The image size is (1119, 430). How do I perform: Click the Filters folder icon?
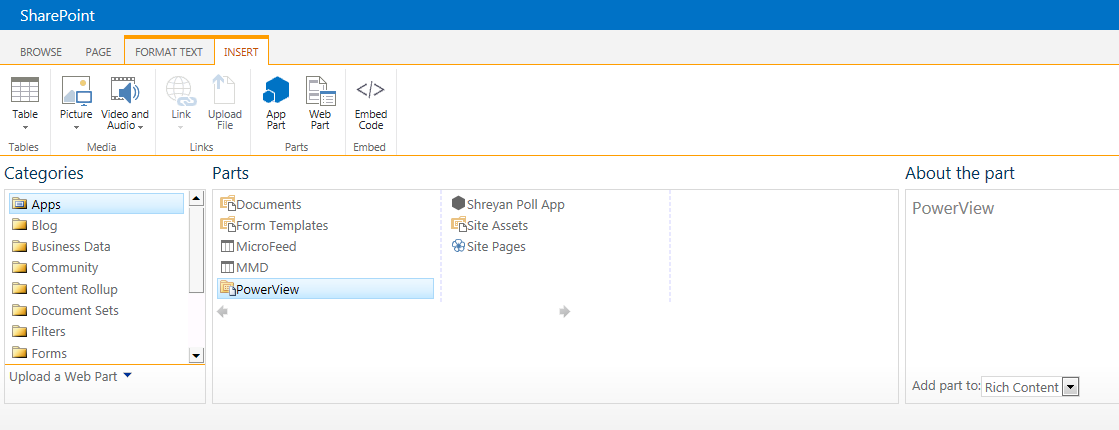(x=19, y=332)
